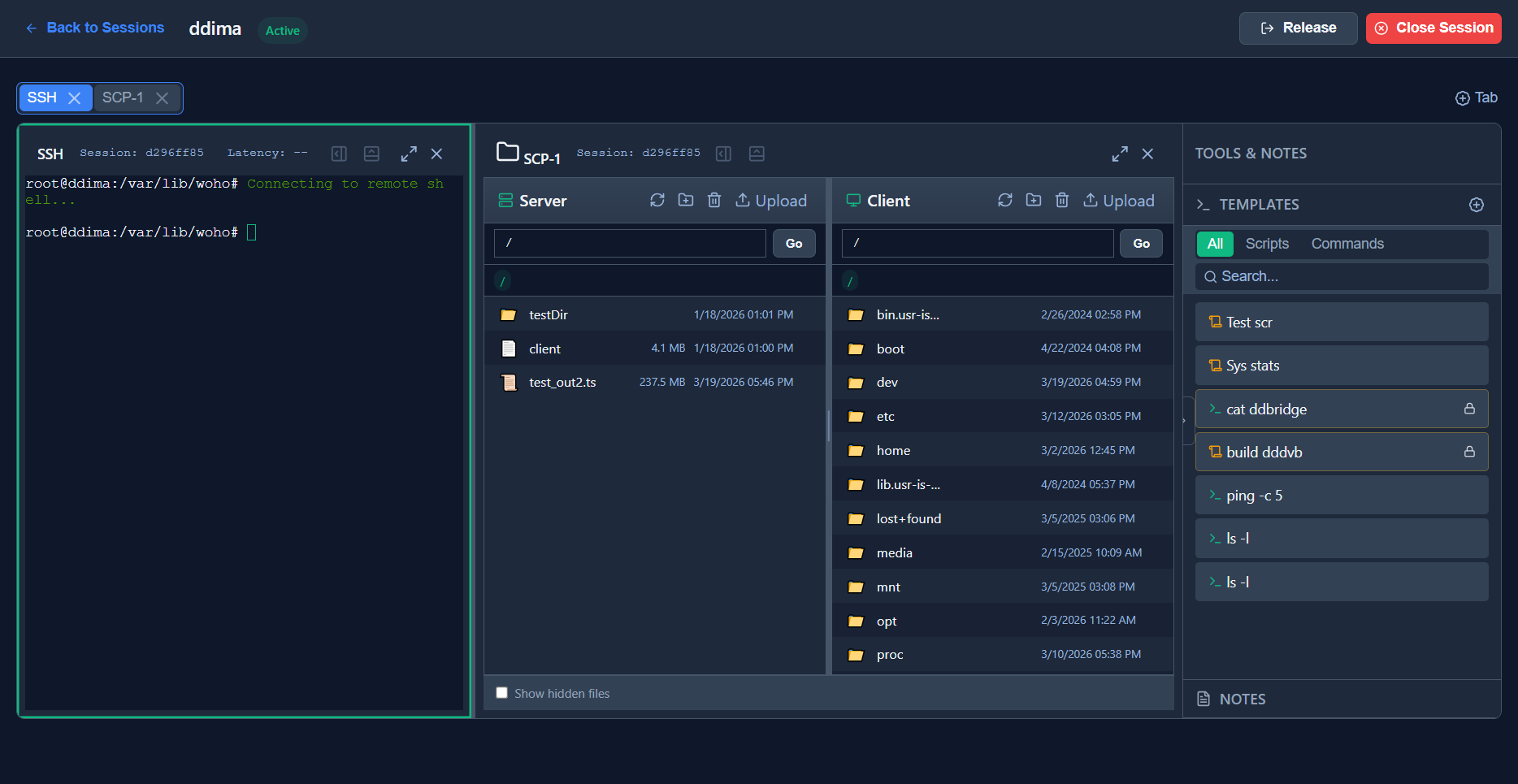1518x784 pixels.
Task: Focus the Server path input field
Action: [x=630, y=243]
